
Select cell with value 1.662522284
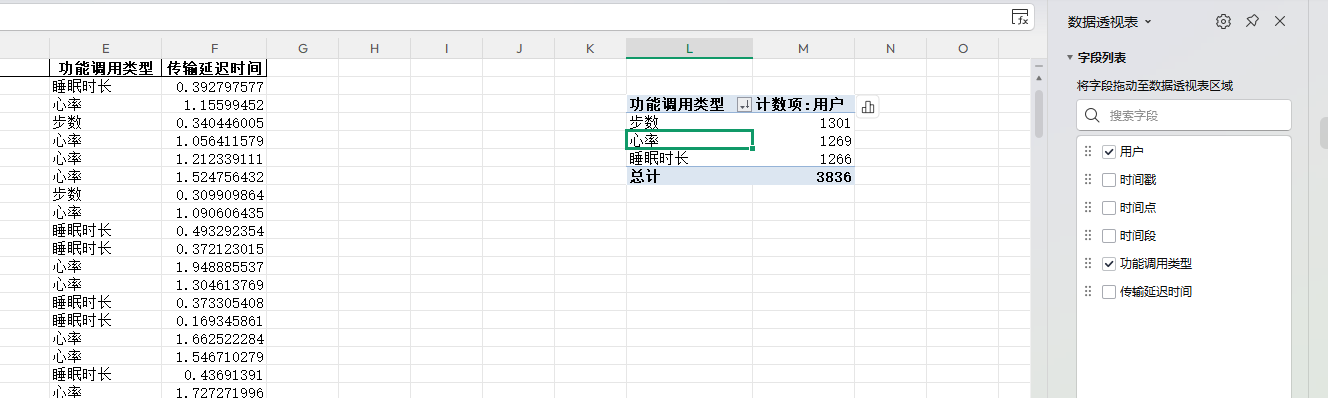tap(213, 338)
